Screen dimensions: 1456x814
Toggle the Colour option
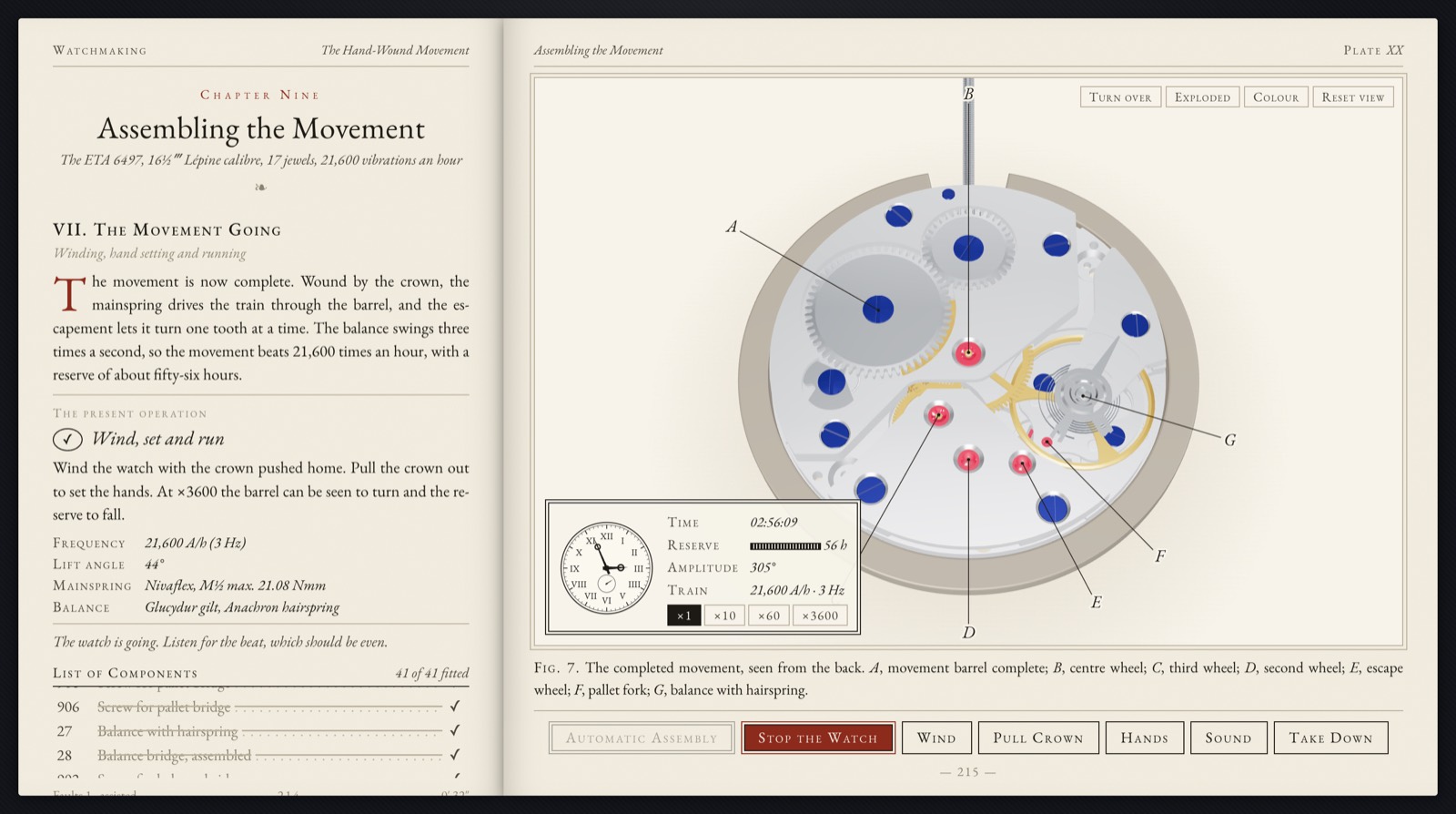[1276, 97]
